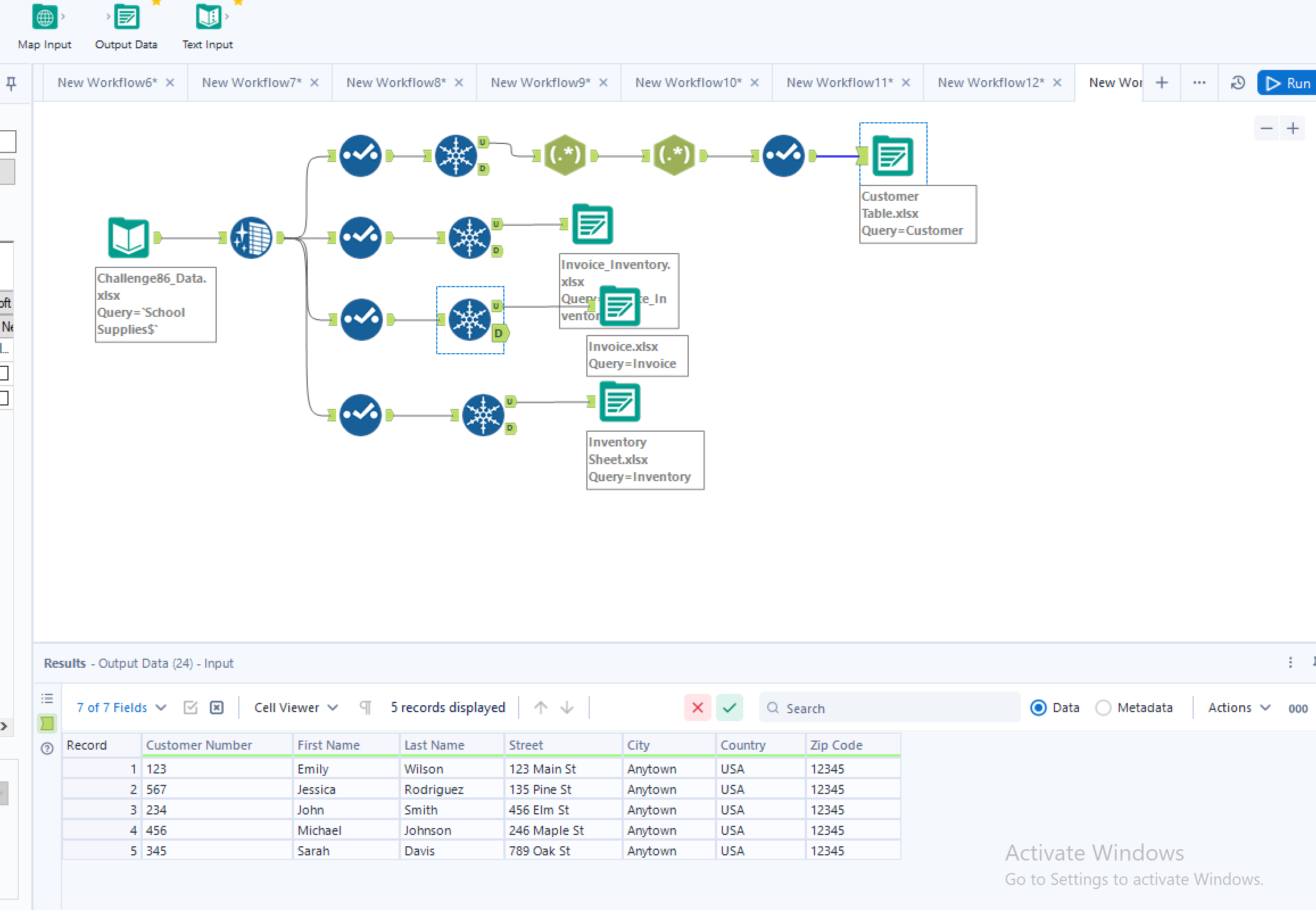Click the select all fields checkbox icon

coord(191,708)
